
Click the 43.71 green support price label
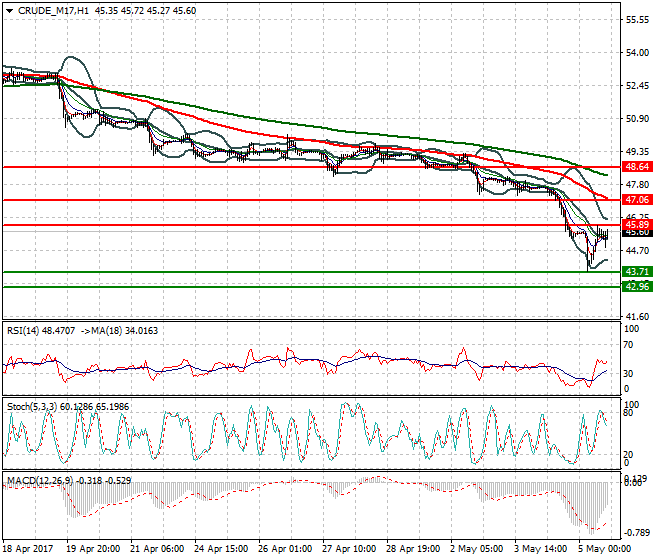[x=637, y=272]
